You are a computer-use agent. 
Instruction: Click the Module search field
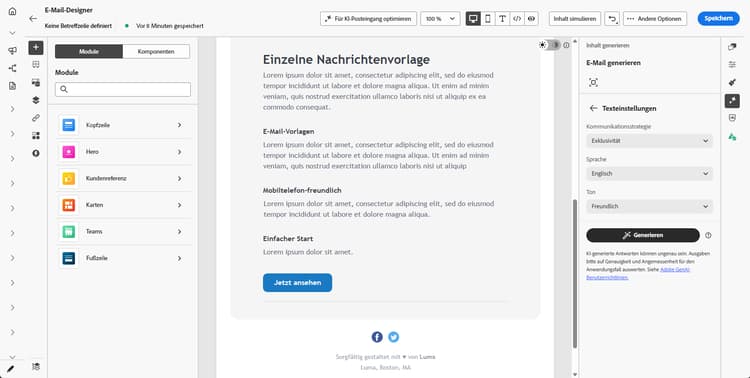(x=123, y=89)
